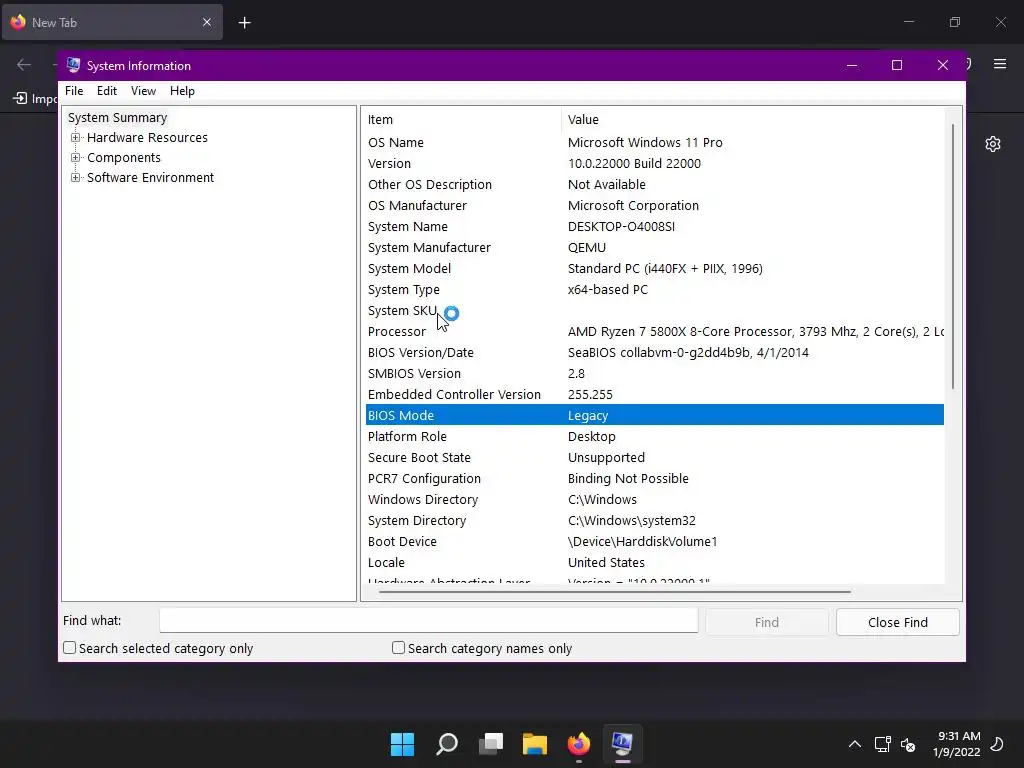Click the Find button

[x=767, y=622]
